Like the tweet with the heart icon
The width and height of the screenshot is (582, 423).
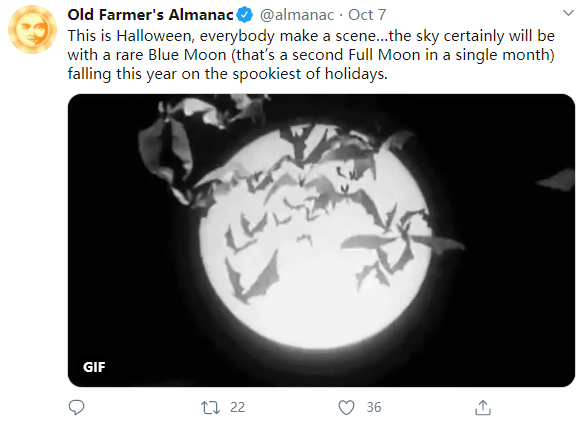[346, 407]
